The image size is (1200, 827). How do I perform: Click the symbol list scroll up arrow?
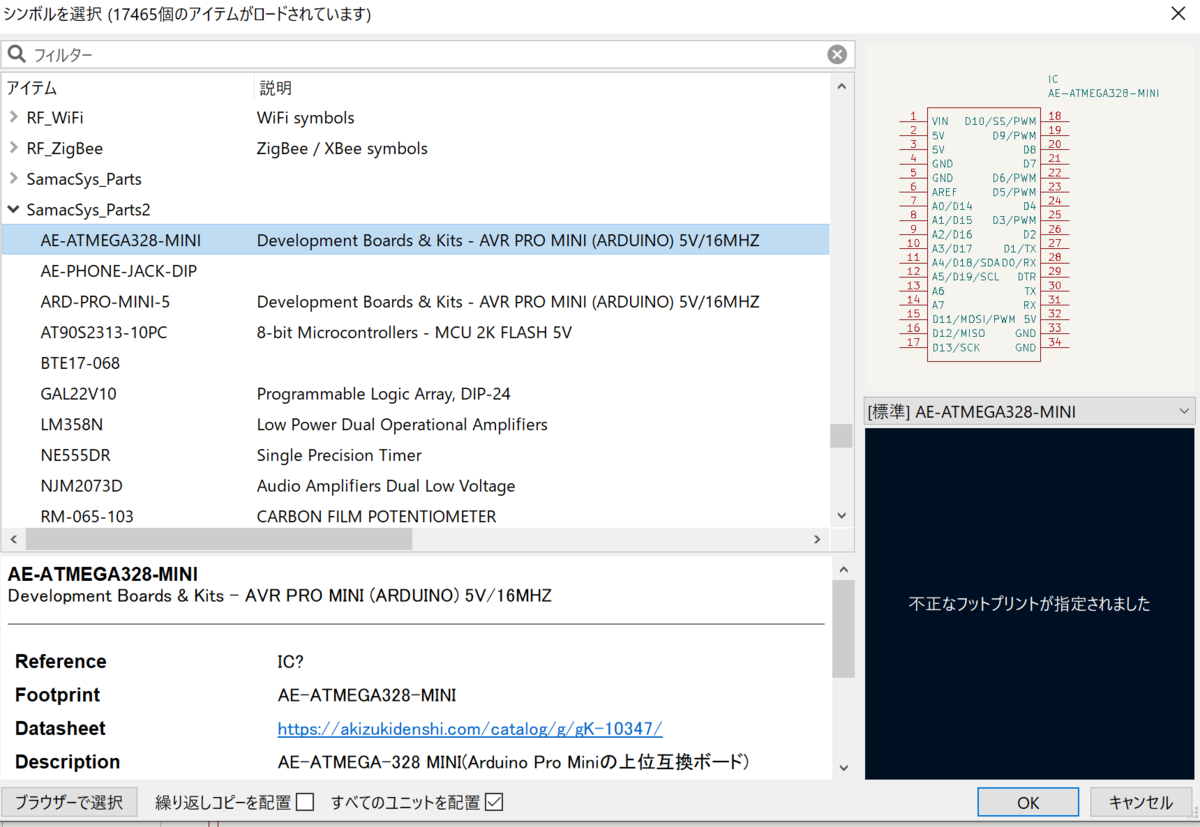click(842, 87)
